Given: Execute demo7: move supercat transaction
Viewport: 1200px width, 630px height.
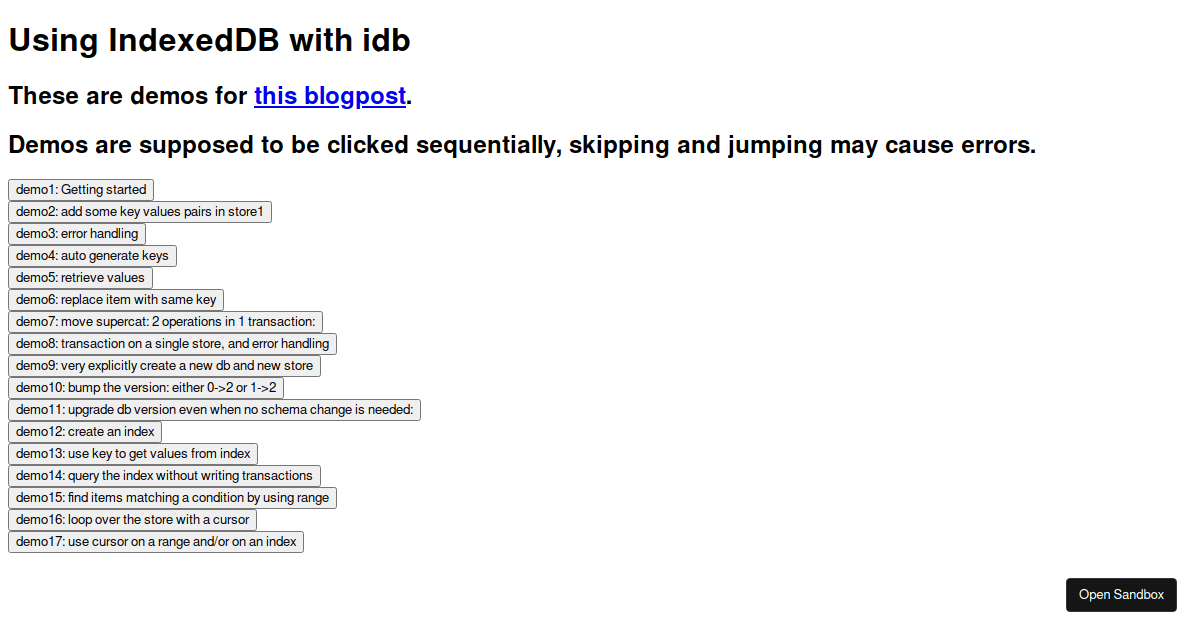Looking at the screenshot, I should 162,321.
